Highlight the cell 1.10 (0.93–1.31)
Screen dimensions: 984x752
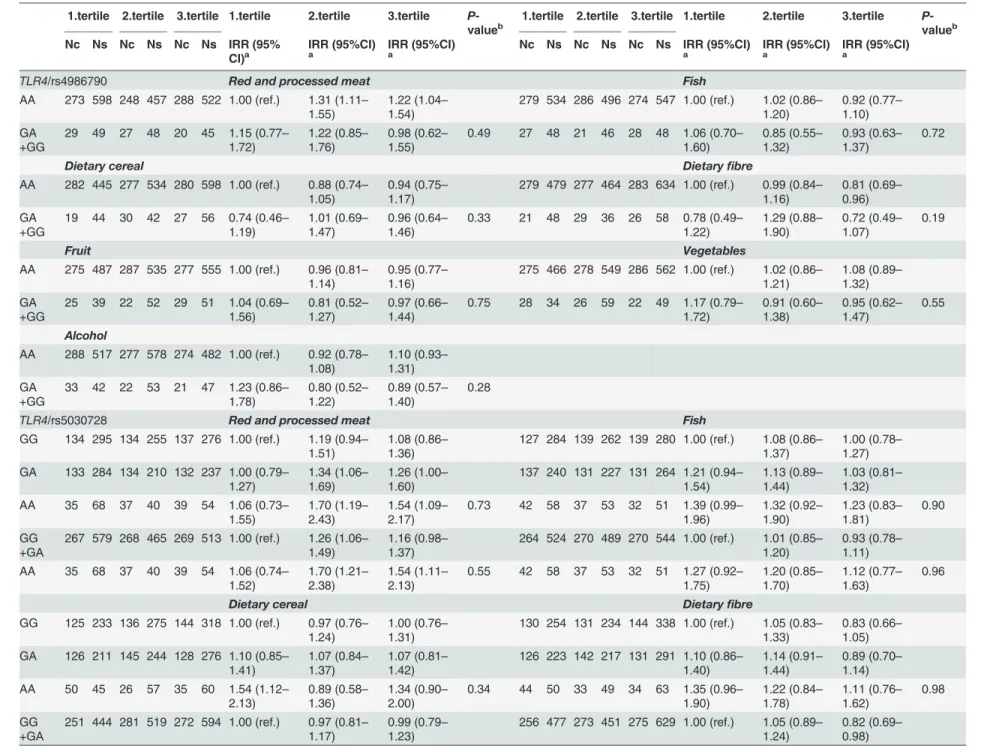[418, 362]
